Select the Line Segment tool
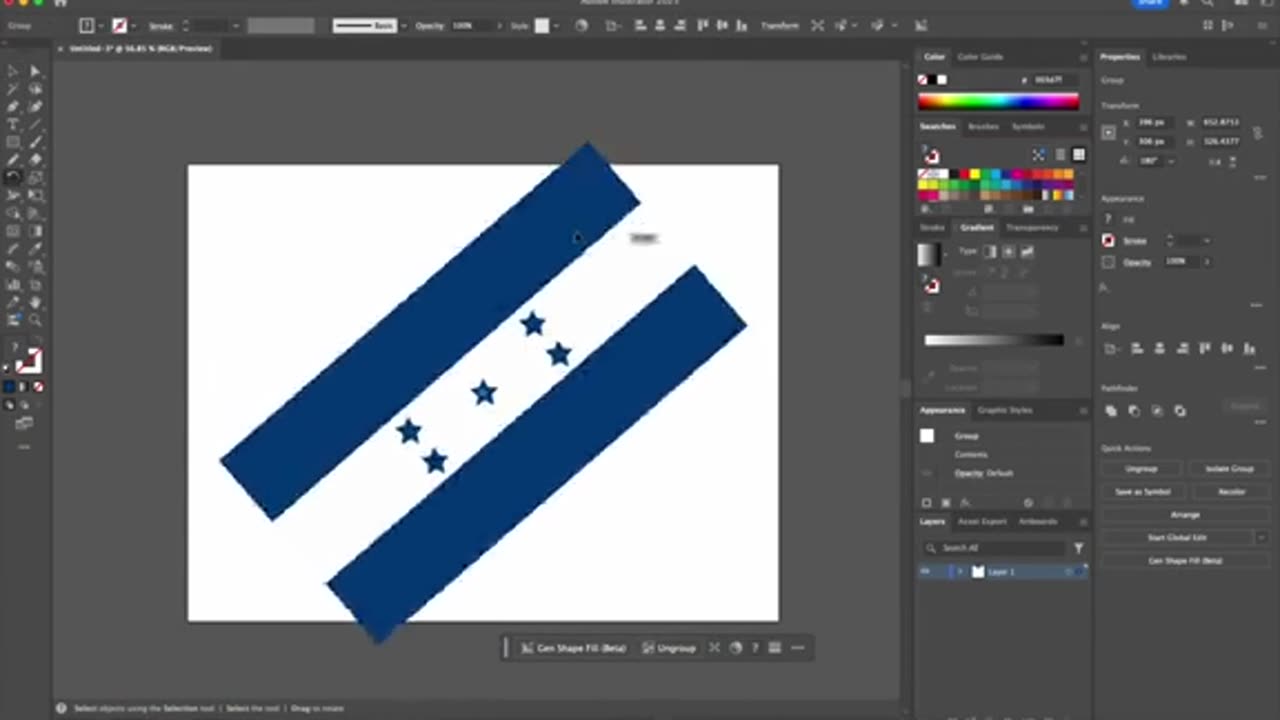The width and height of the screenshot is (1280, 720). pyautogui.click(x=35, y=125)
